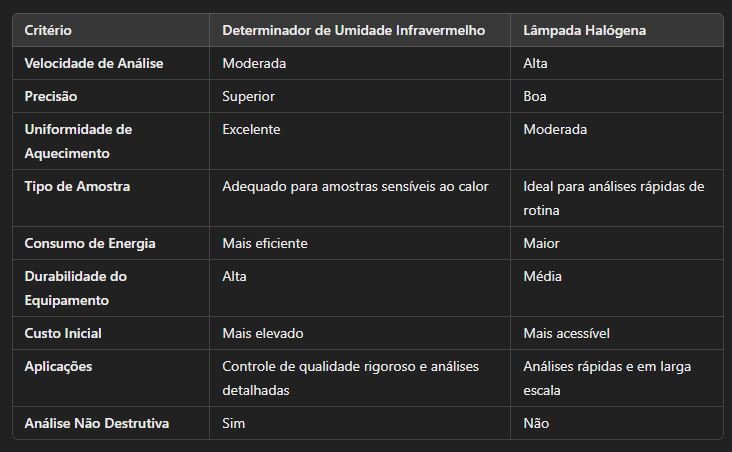Click the Precisão row label

pos(51,96)
